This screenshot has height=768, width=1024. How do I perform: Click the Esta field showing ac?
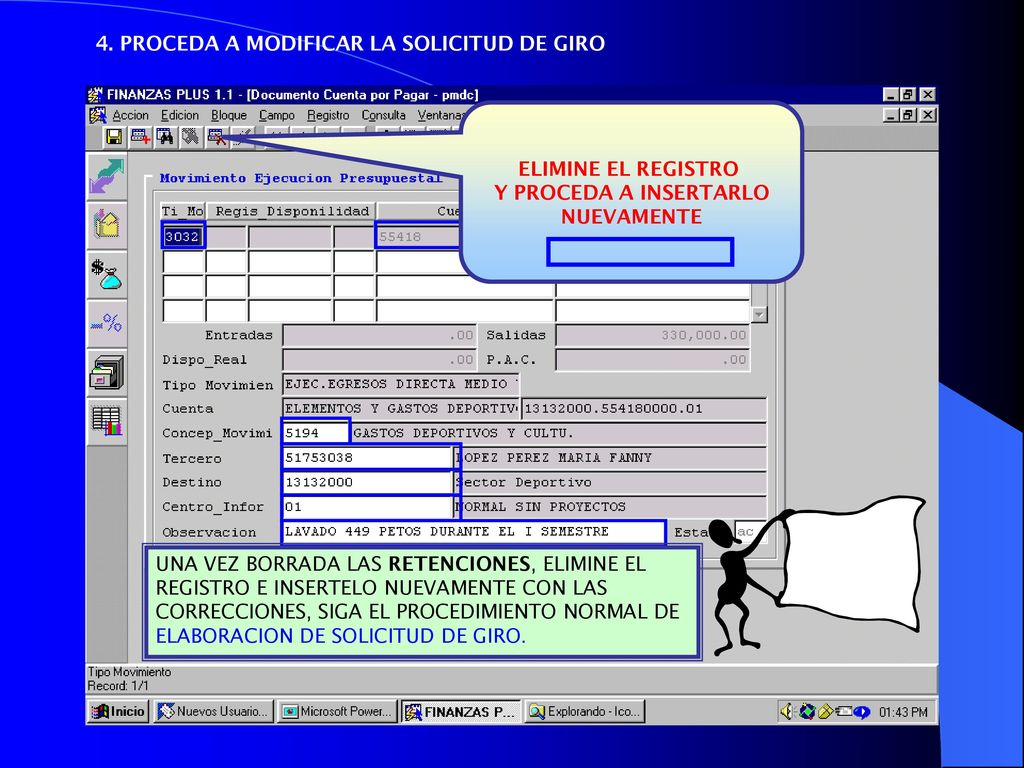(749, 532)
